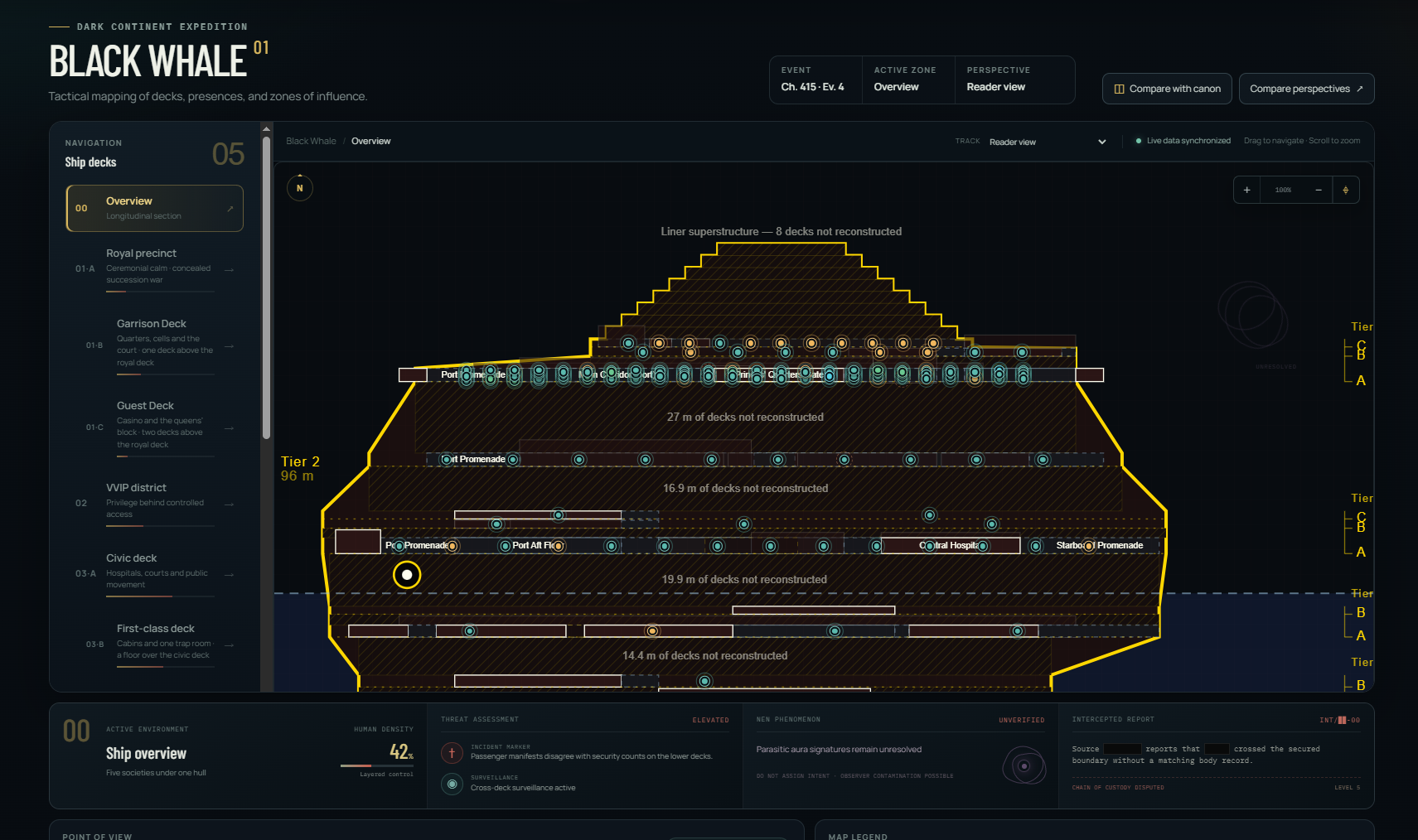The width and height of the screenshot is (1418, 840).
Task: Click 'CHAIN OF CUSTODY DISPUTED' text
Action: 1118,788
